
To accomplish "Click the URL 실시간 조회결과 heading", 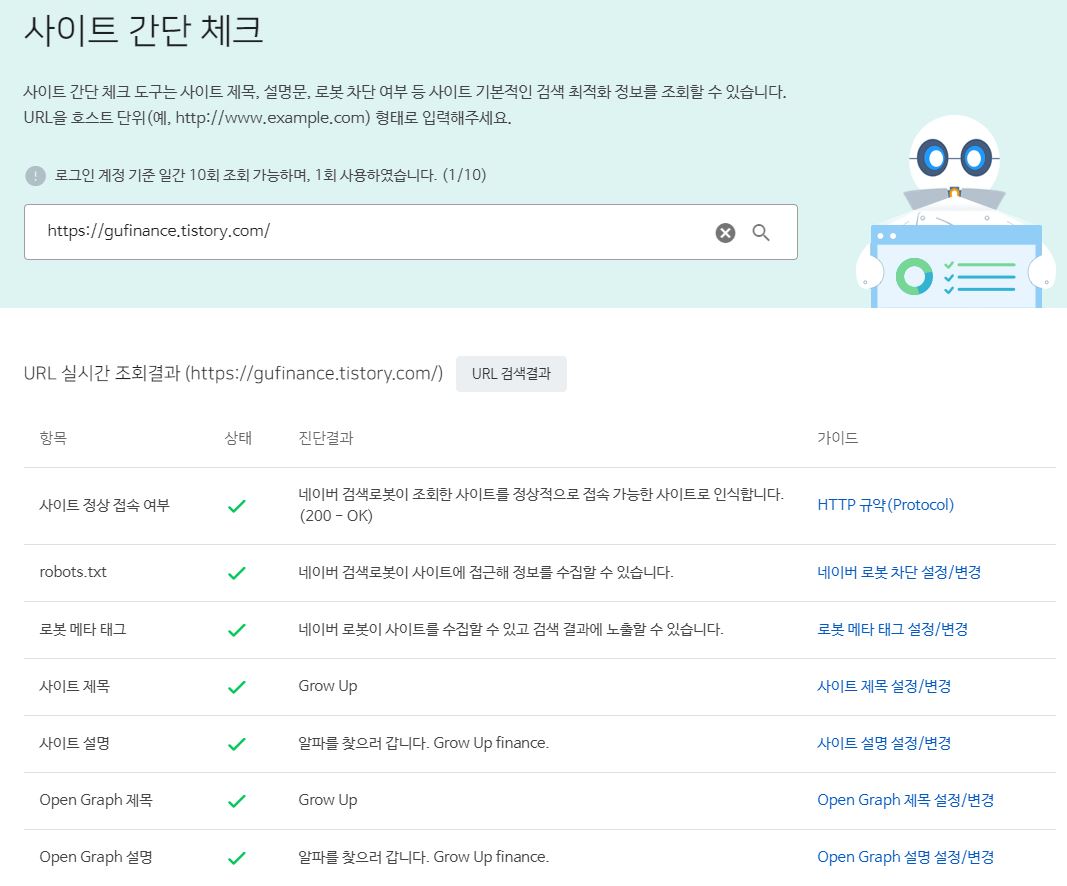I will tap(233, 374).
